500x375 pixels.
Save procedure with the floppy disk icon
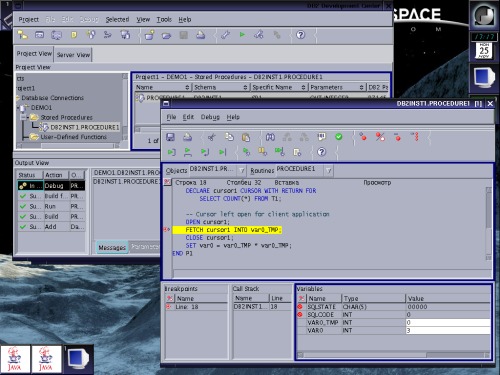[x=170, y=137]
